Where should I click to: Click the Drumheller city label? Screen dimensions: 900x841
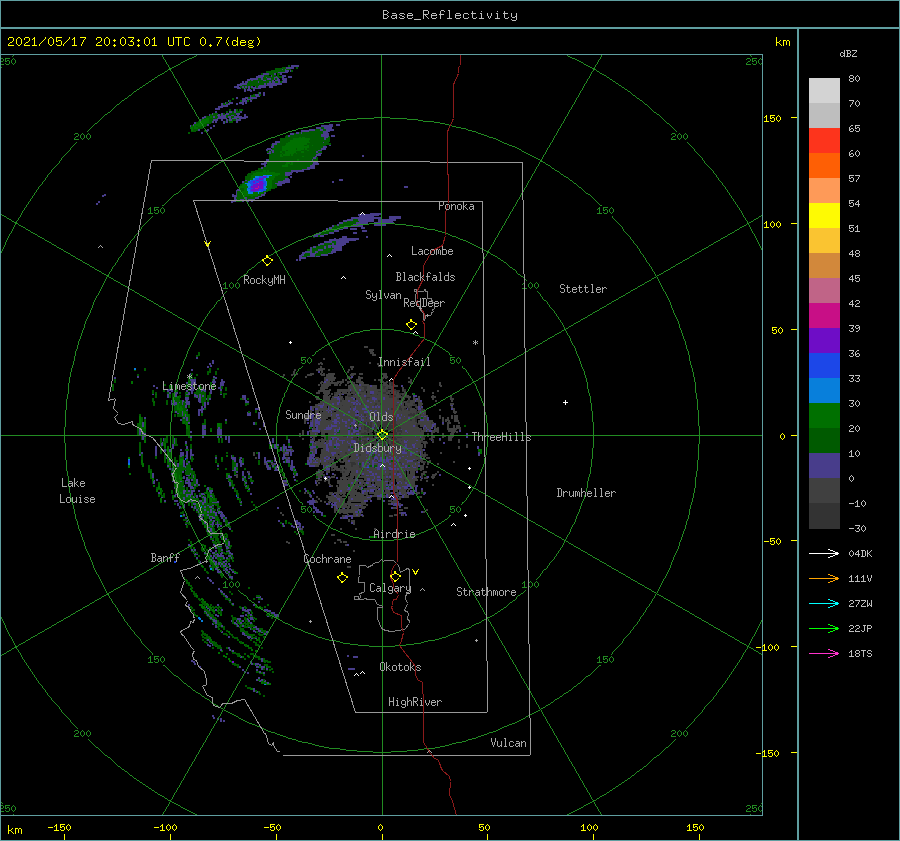click(x=586, y=493)
